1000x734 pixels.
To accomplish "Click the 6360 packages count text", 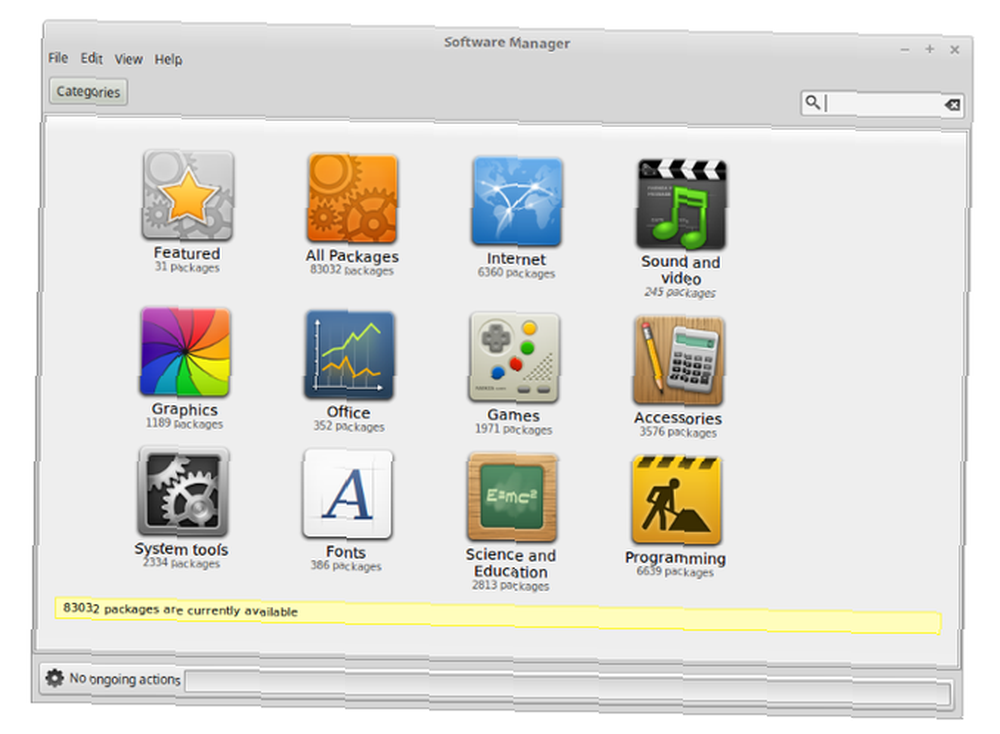I will click(517, 273).
